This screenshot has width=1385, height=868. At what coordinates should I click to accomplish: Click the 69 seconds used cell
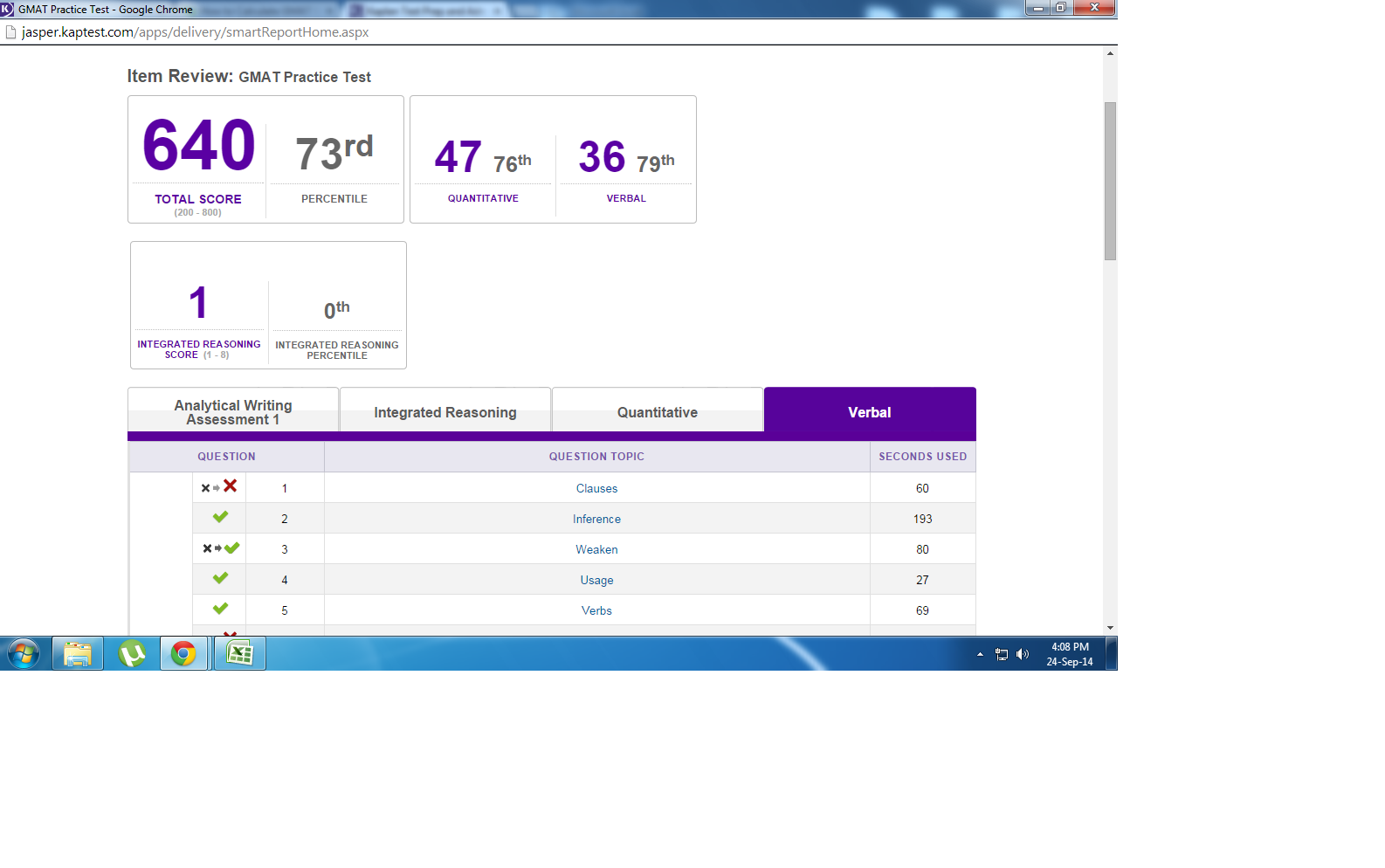[922, 610]
